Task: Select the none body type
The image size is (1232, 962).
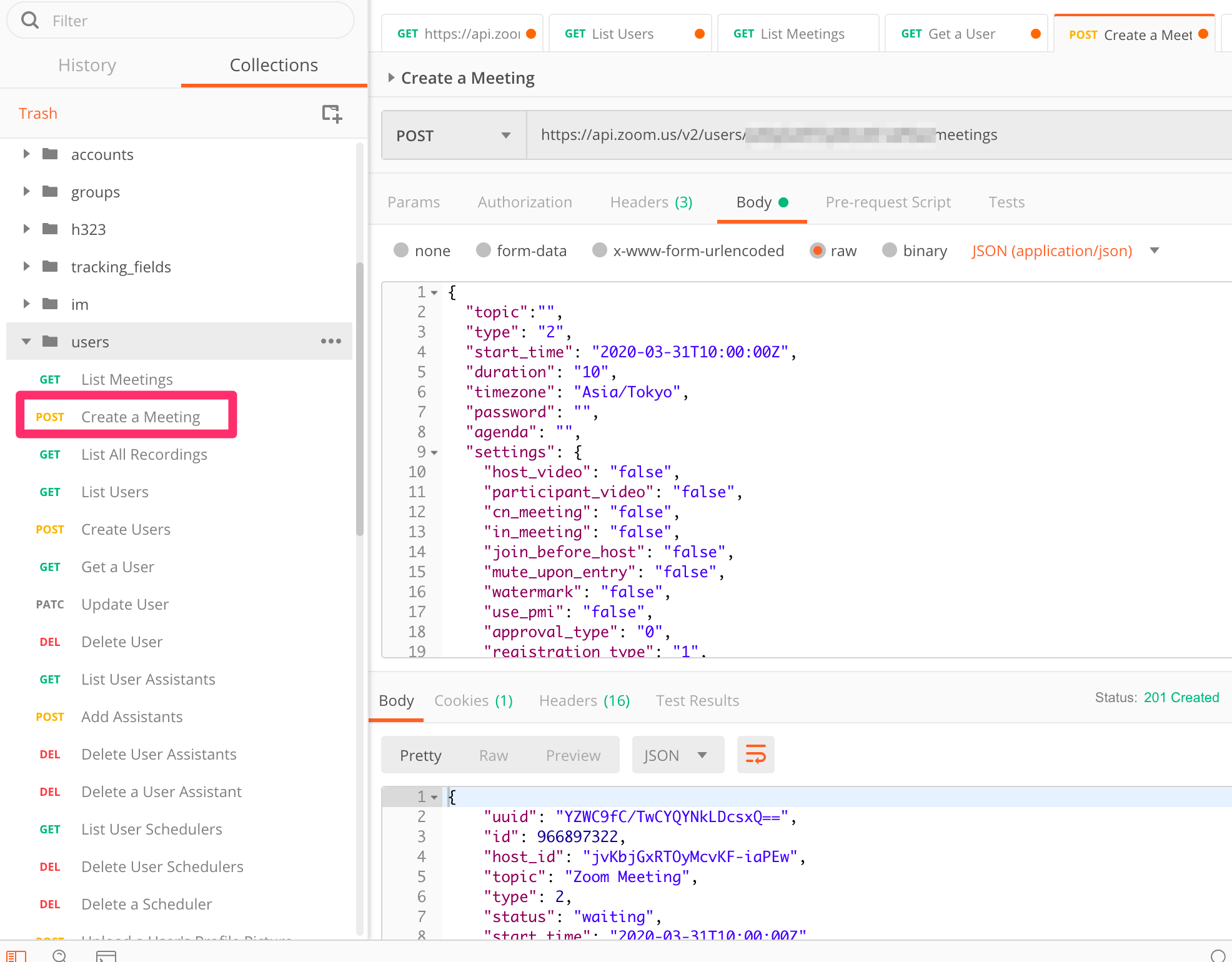Action: tap(401, 250)
